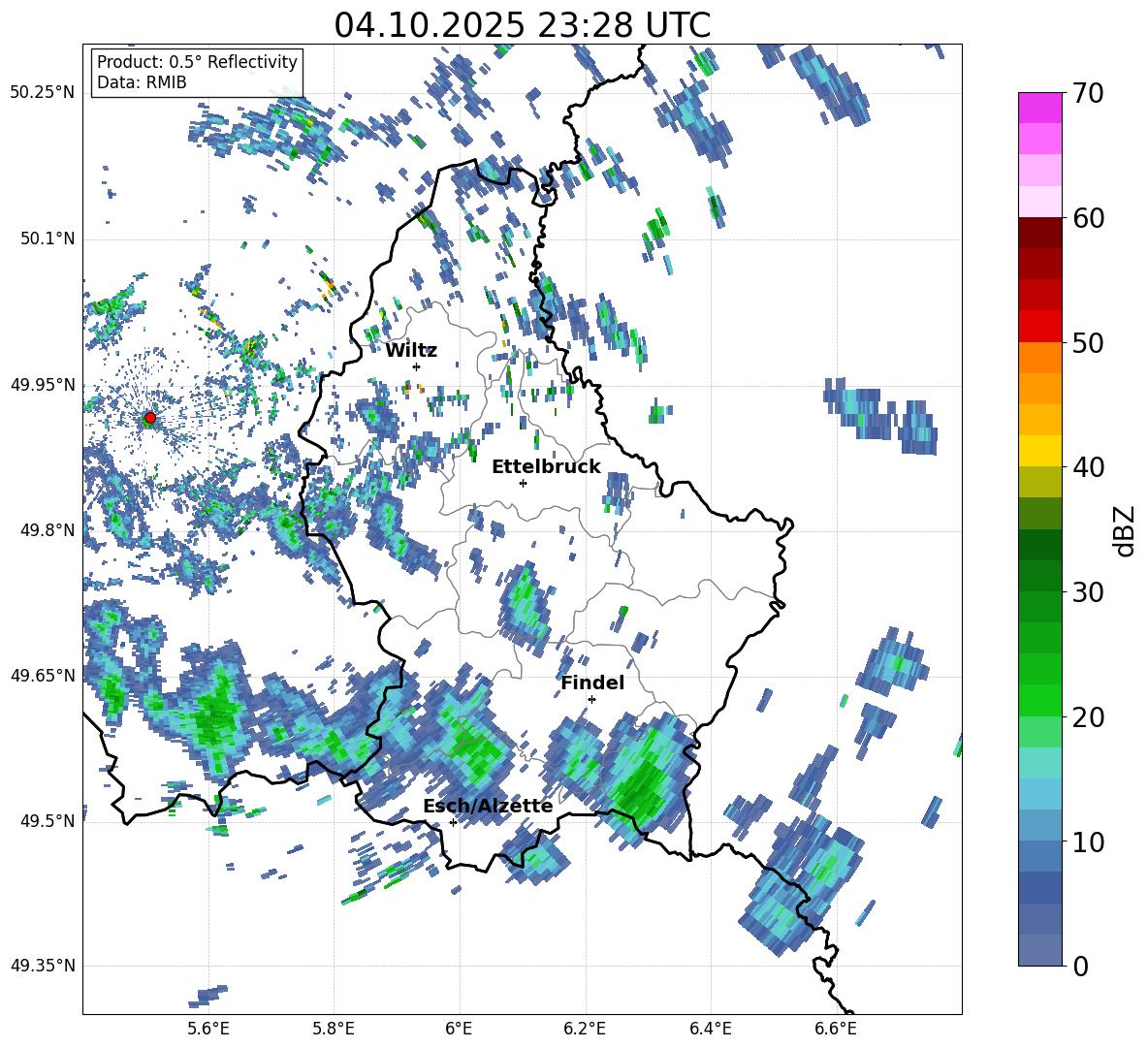This screenshot has width=1148, height=1048.
Task: Click the Esch/Alzette city label
Action: 488,807
